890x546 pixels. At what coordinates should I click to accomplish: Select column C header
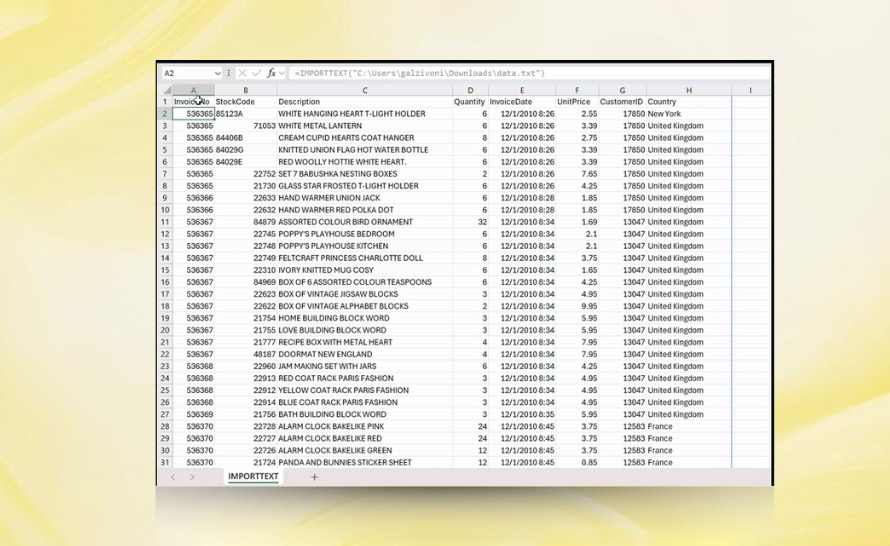(x=364, y=90)
